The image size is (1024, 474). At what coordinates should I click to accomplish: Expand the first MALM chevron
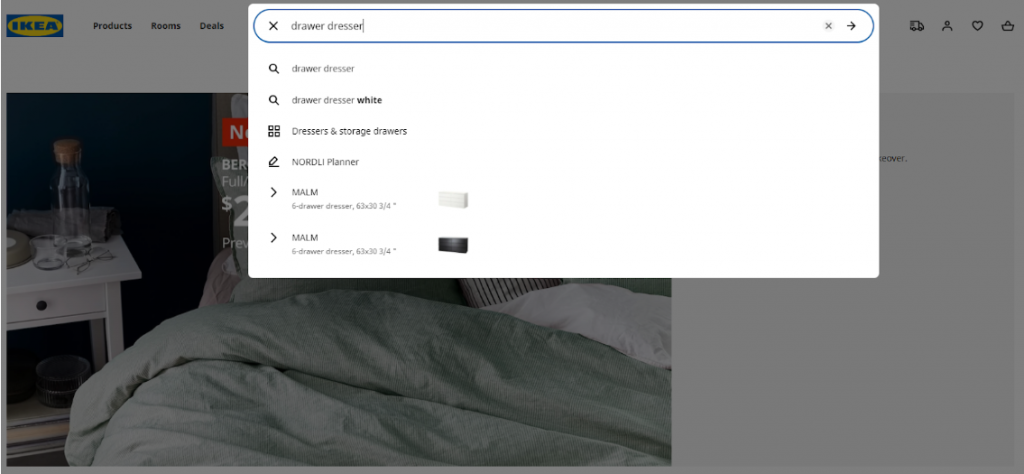tap(273, 192)
